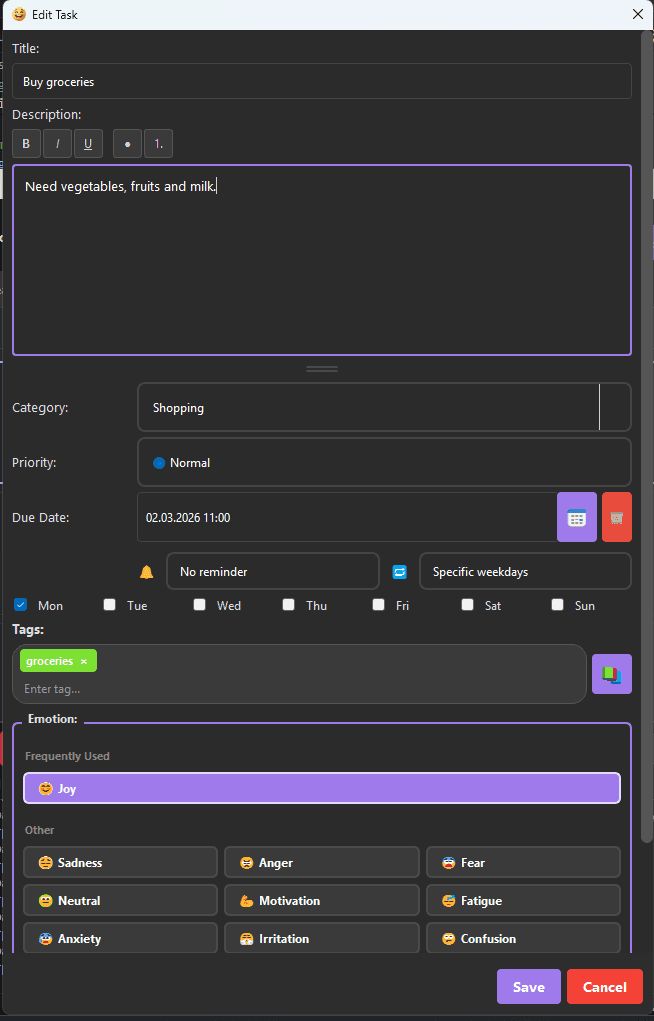Click the Edit Task emoji window icon
The image size is (654, 1021).
point(19,14)
